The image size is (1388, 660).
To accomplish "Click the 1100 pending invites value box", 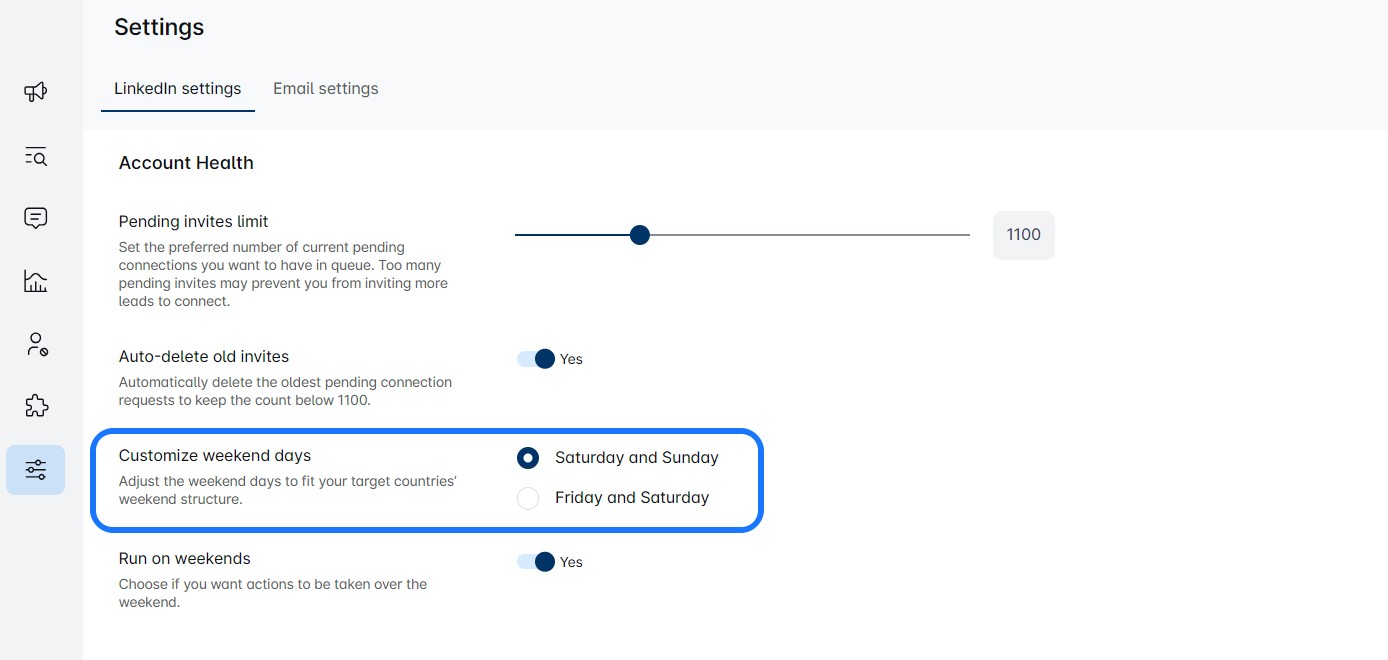I will (x=1023, y=235).
